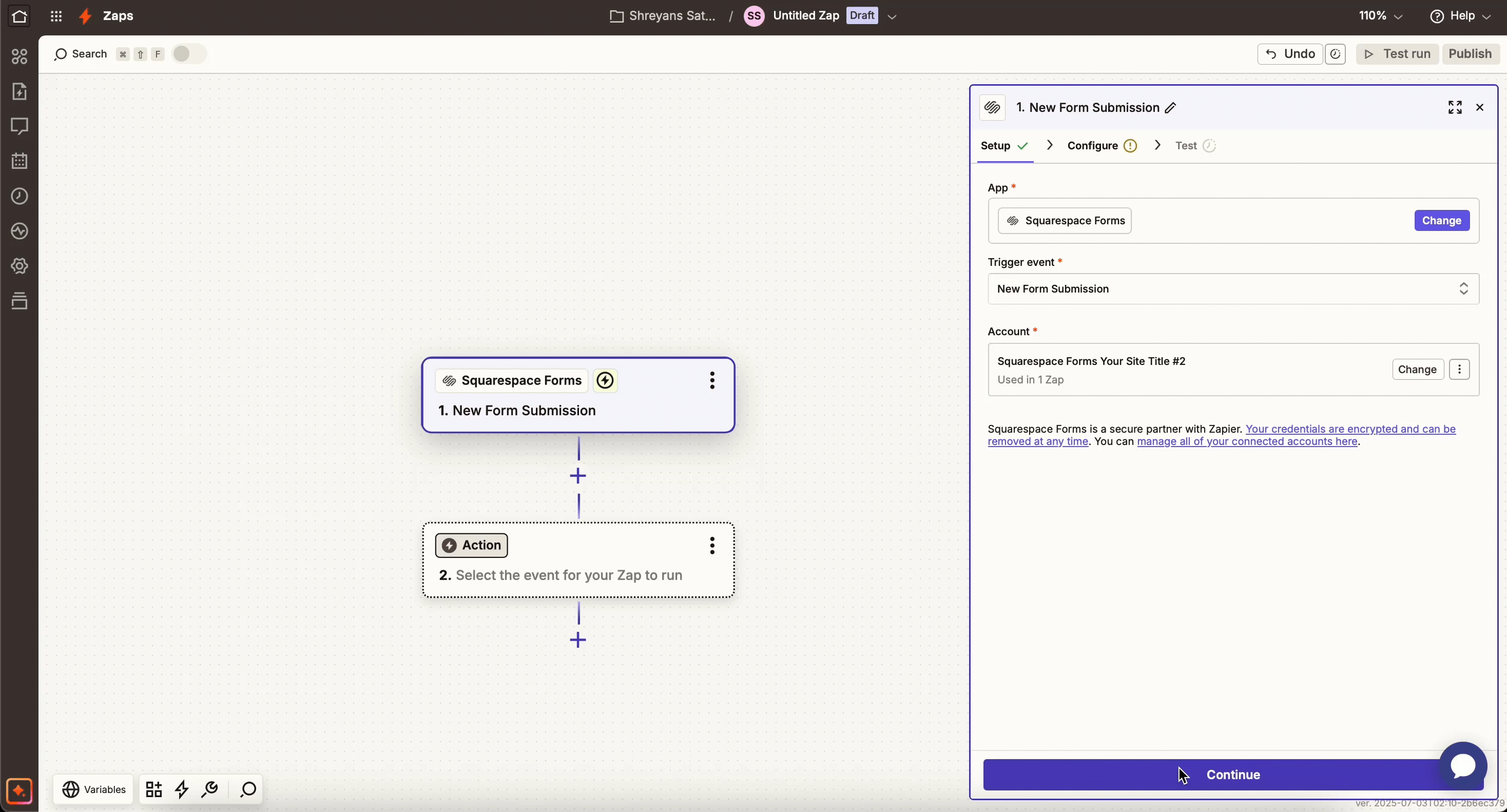Click the magnifier tool in bottom toolbar
1507x812 pixels.
coord(248,790)
